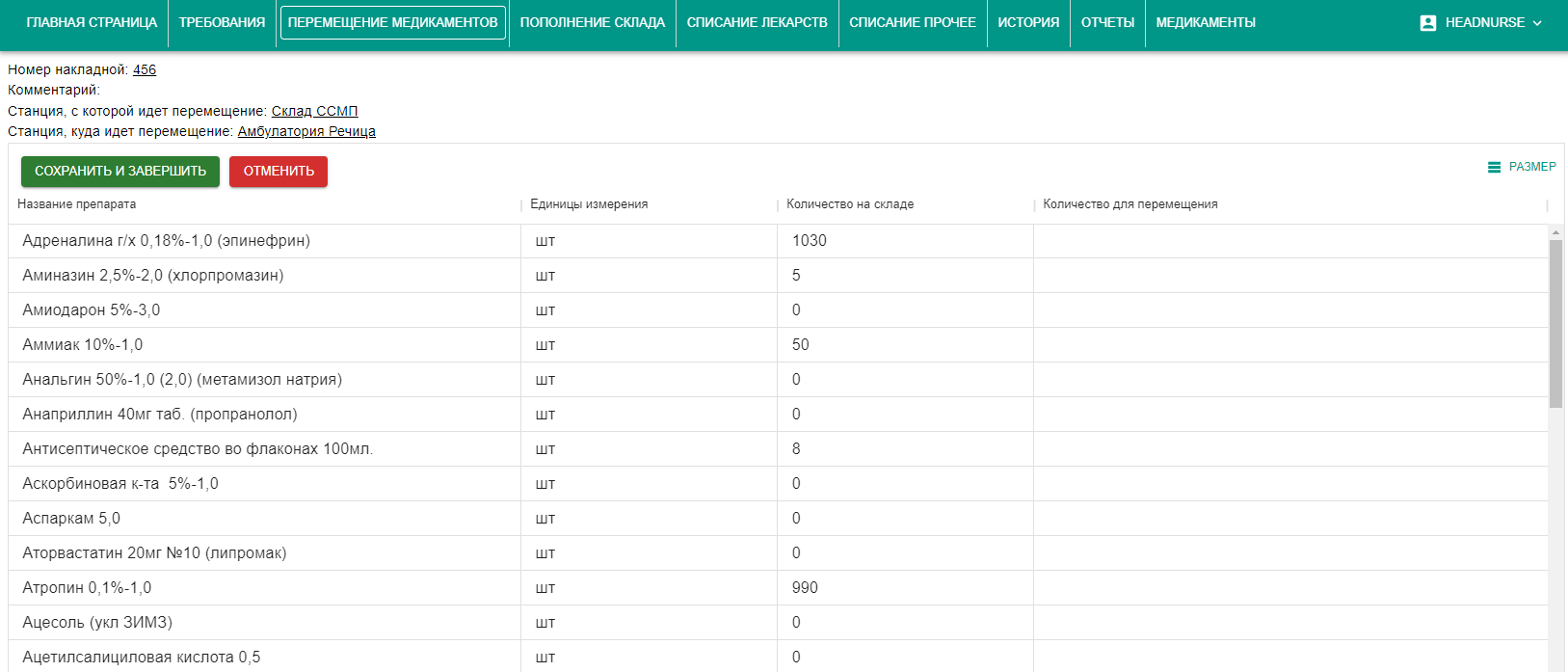Select Амиодарон 5%-3,0 row
The image size is (1568, 672).
(x=778, y=310)
